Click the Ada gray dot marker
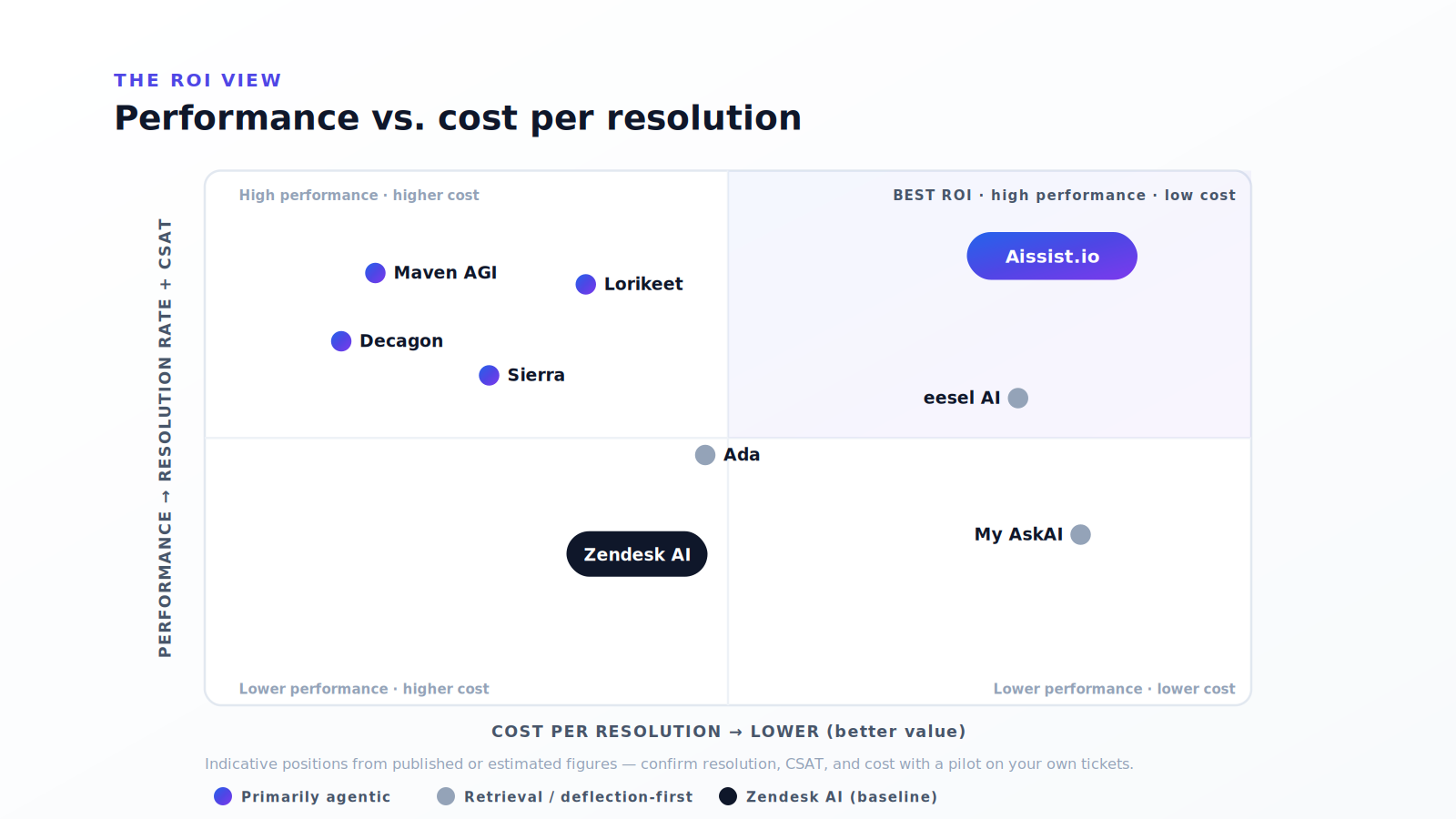Screen dimensions: 1456x819 pyautogui.click(x=705, y=455)
